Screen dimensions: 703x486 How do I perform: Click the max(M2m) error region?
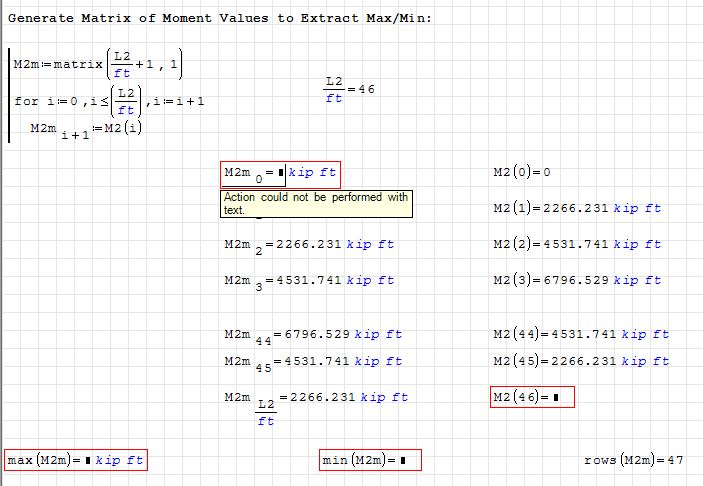76,460
